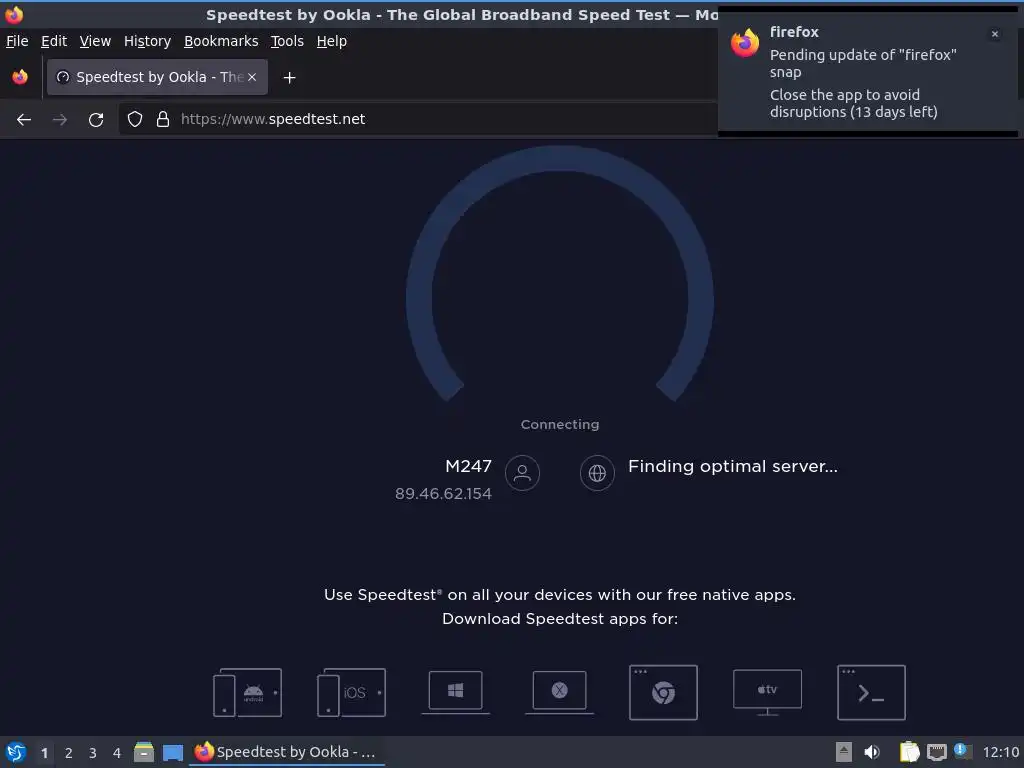
Task: Click the globe server icon
Action: (597, 473)
